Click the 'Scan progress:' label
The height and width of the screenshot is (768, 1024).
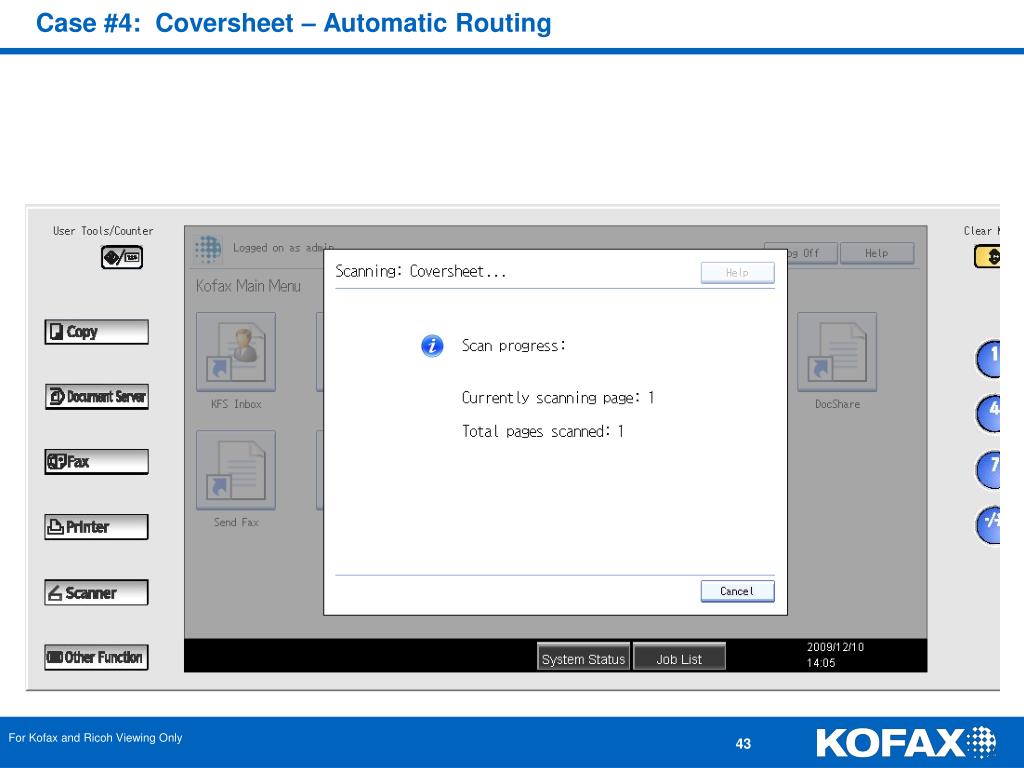tap(513, 345)
